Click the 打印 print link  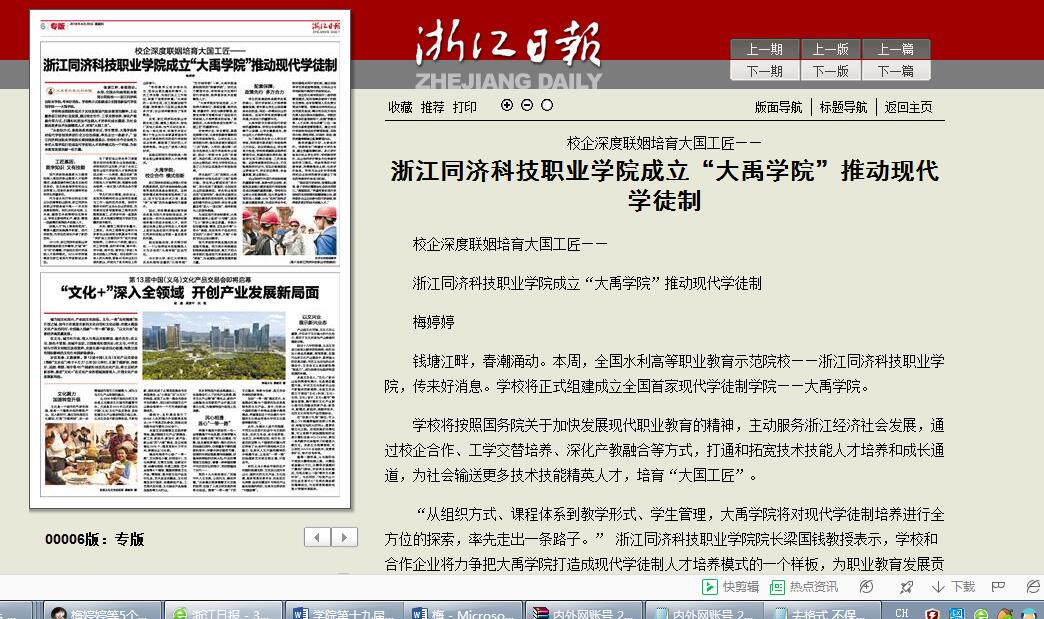(x=465, y=107)
